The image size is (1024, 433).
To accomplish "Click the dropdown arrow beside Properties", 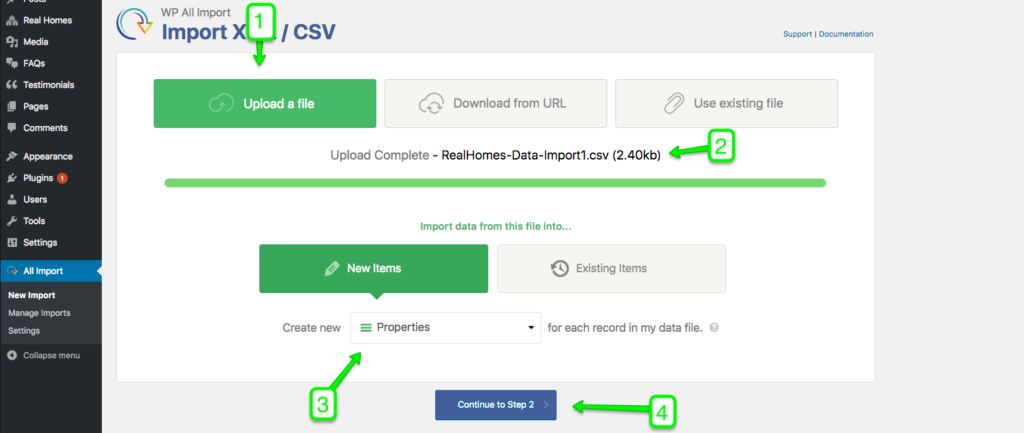I will point(531,328).
